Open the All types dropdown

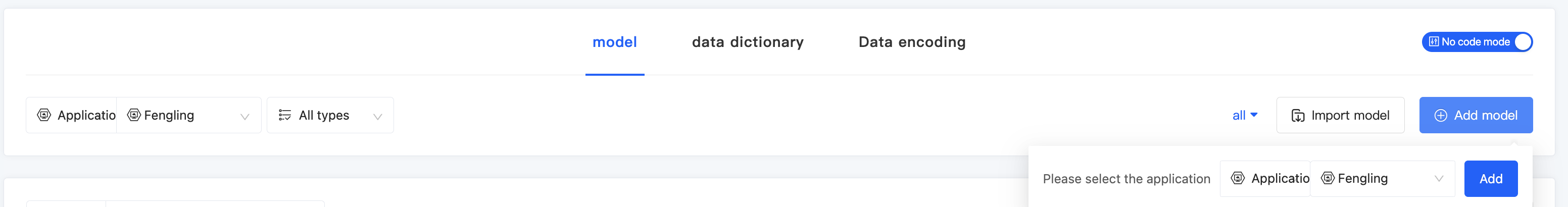pyautogui.click(x=377, y=116)
